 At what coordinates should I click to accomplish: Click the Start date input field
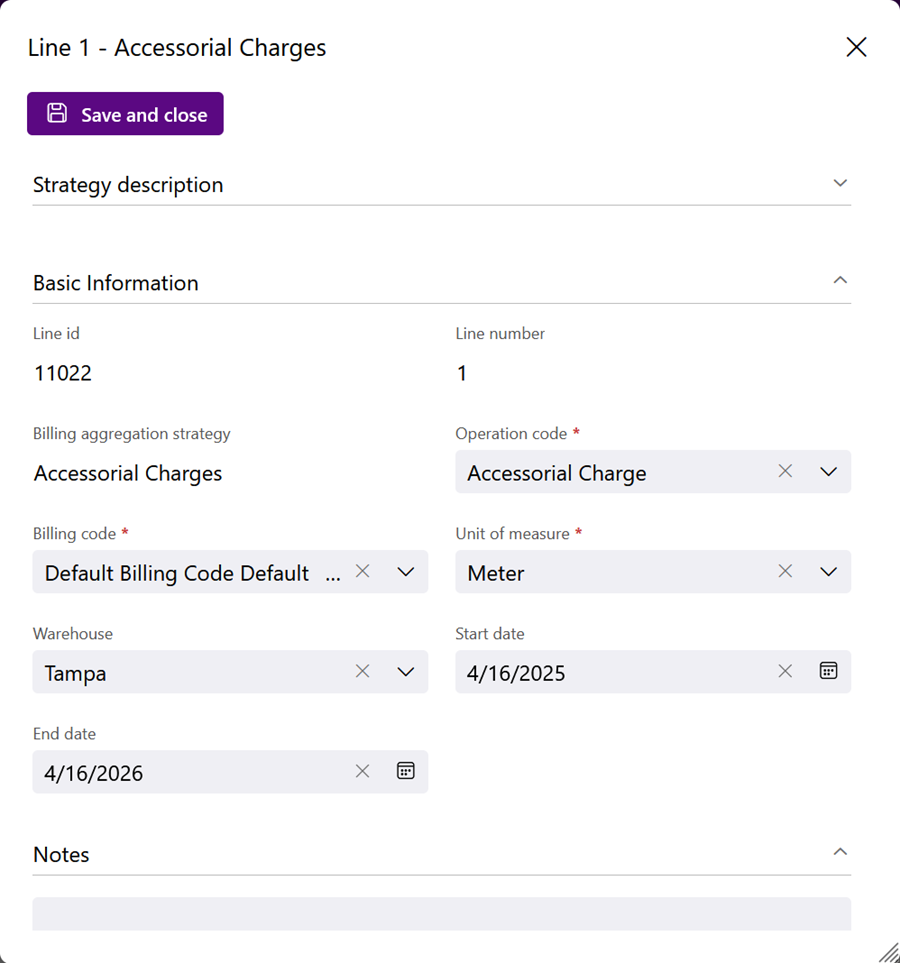614,672
